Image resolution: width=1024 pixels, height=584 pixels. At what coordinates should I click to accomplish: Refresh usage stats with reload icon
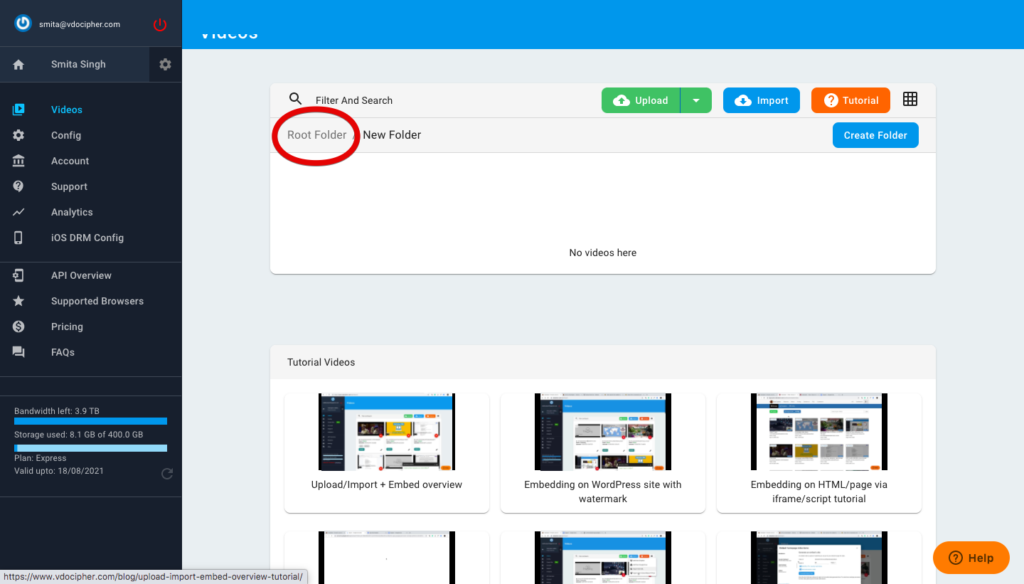(x=166, y=473)
